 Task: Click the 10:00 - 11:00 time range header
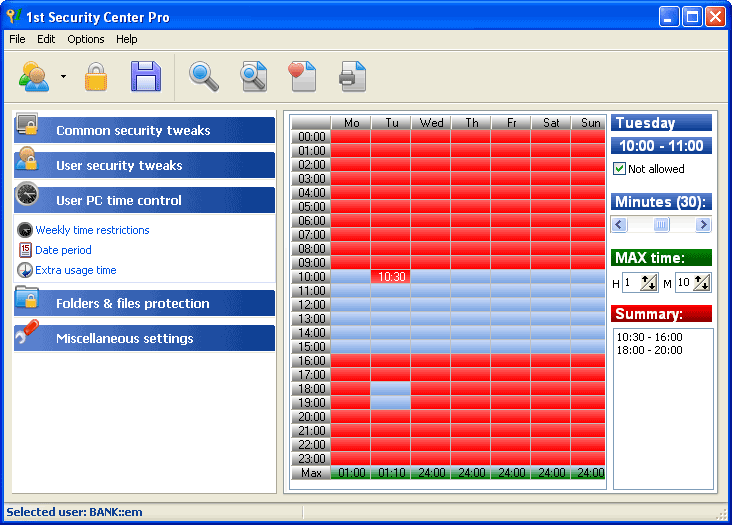tap(661, 146)
